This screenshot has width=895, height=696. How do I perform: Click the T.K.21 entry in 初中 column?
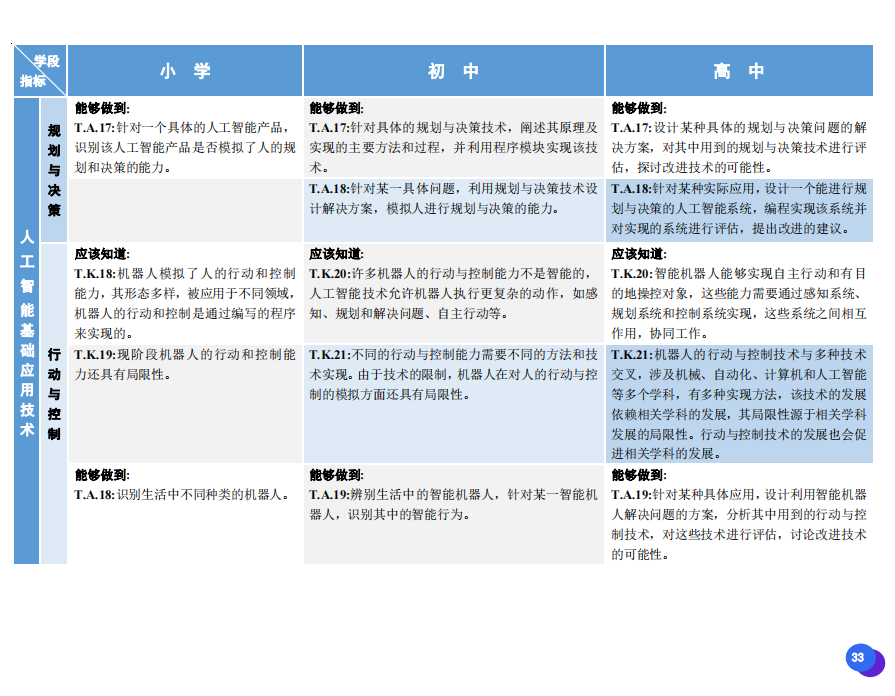pyautogui.click(x=453, y=374)
